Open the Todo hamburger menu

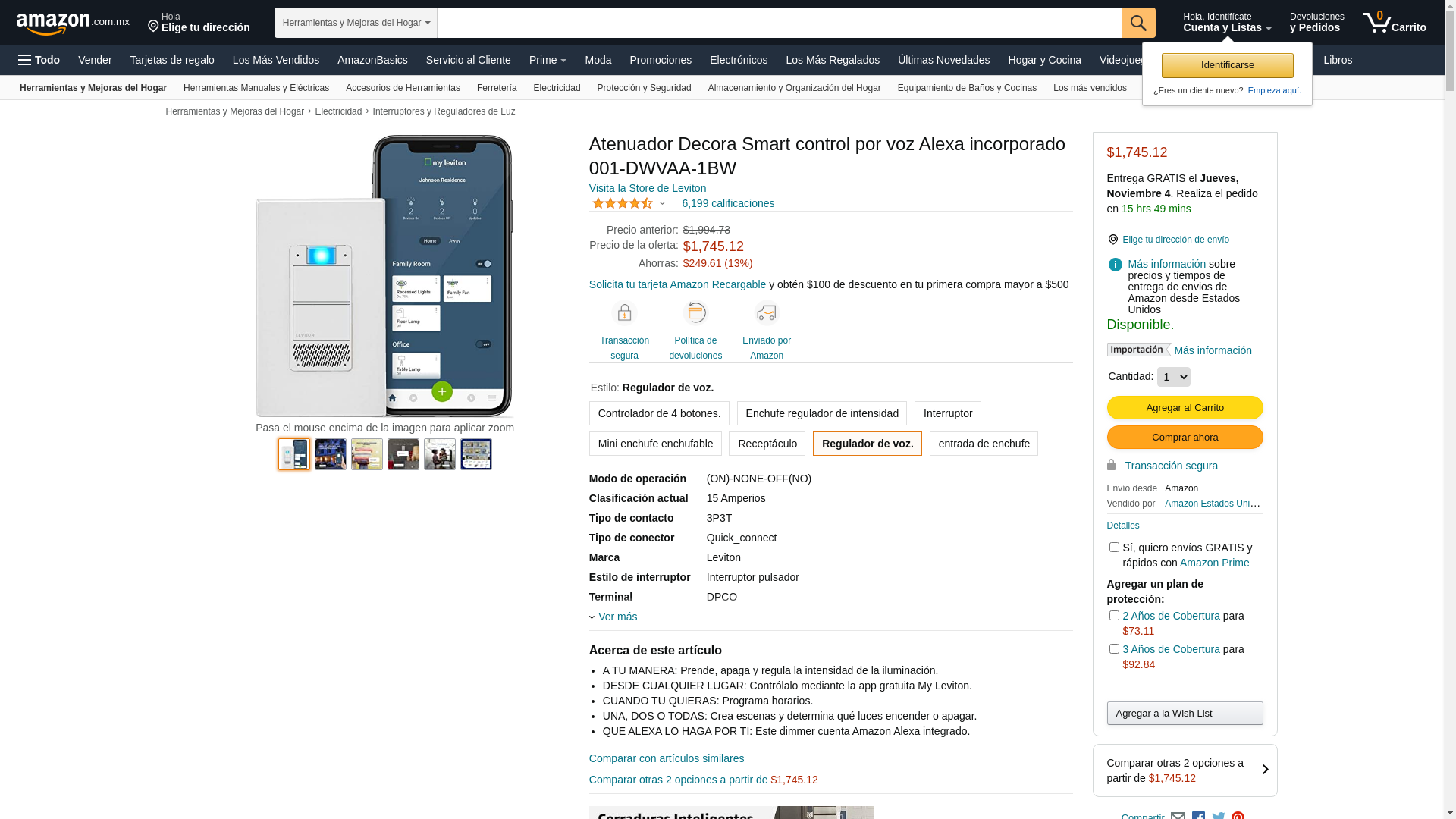(39, 60)
